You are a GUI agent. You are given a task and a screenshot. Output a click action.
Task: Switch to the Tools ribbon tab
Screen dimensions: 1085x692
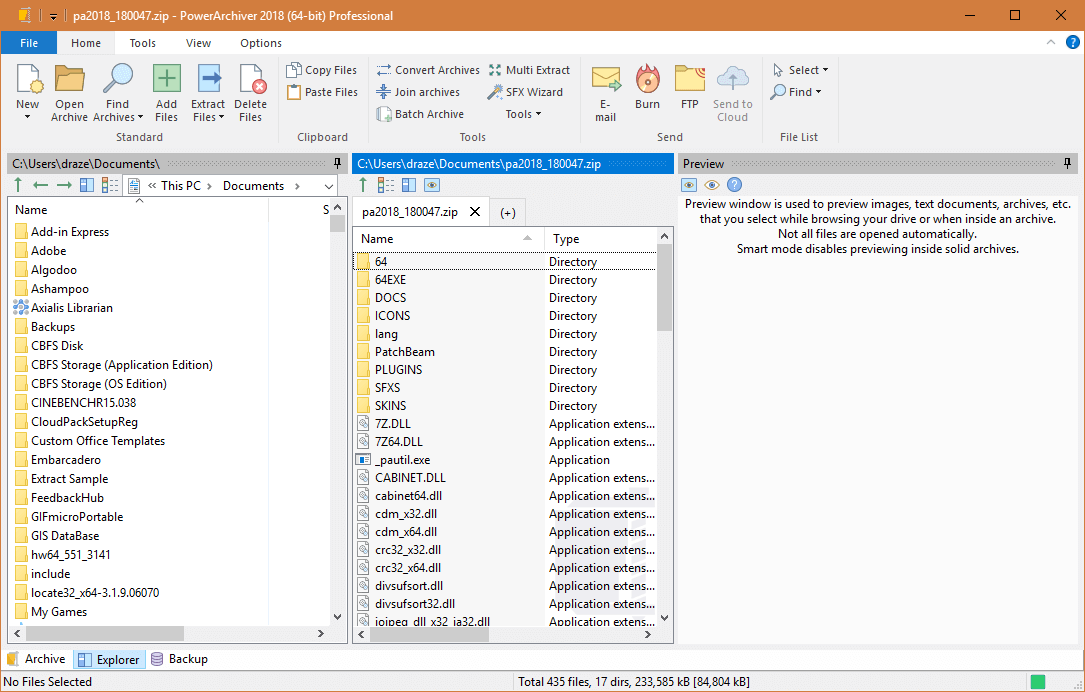[x=143, y=43]
